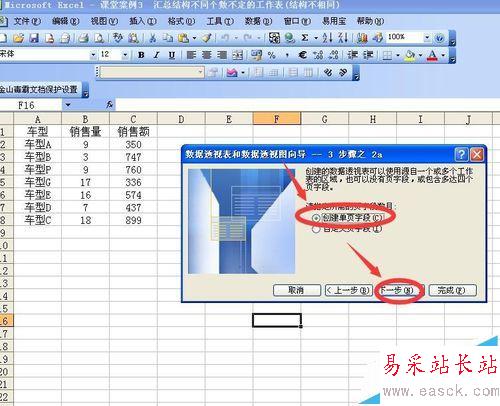Save the workbook with the floppy disk icon

pyautogui.click(x=34, y=38)
